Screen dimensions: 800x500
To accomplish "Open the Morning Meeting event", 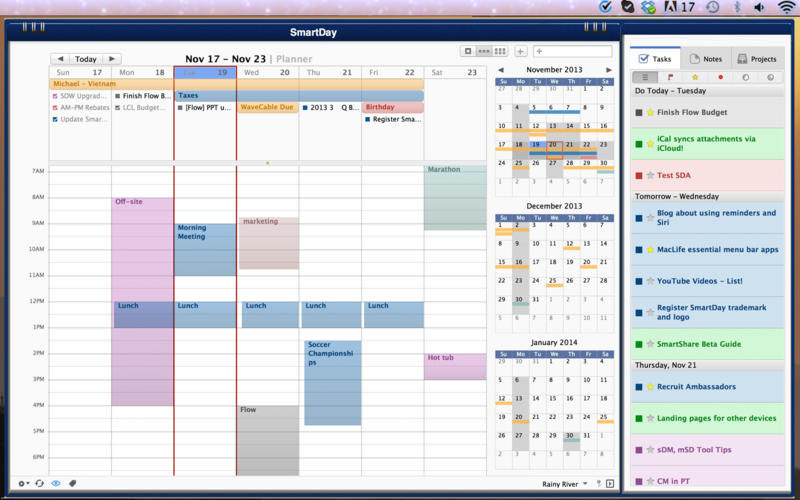I will (205, 249).
